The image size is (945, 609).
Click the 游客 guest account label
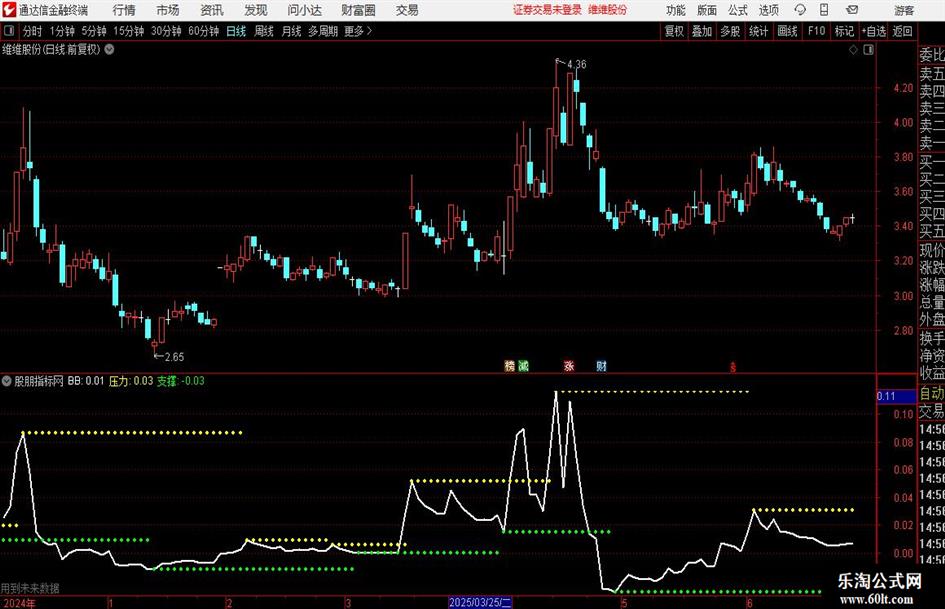[x=904, y=10]
